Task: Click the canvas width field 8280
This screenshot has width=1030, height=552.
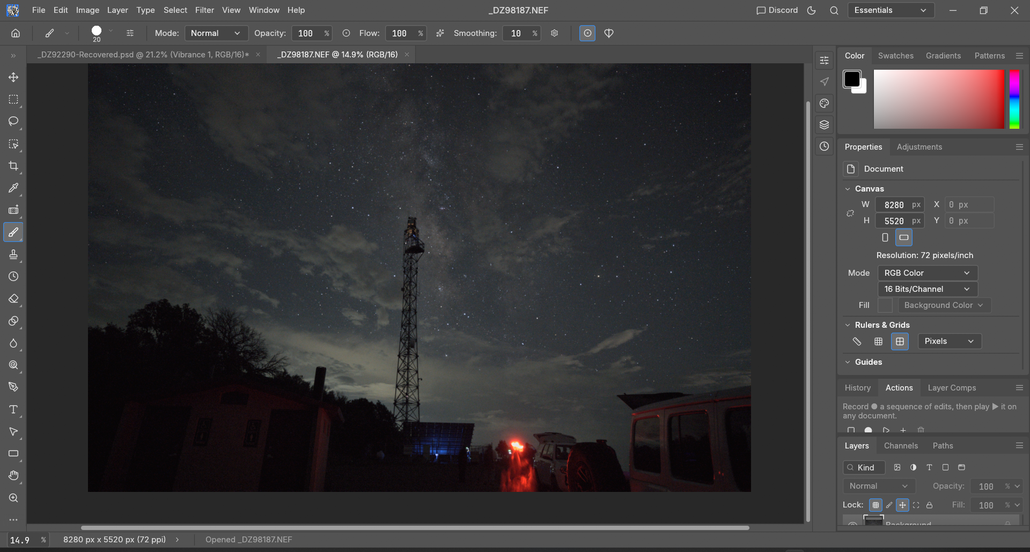Action: [899, 205]
